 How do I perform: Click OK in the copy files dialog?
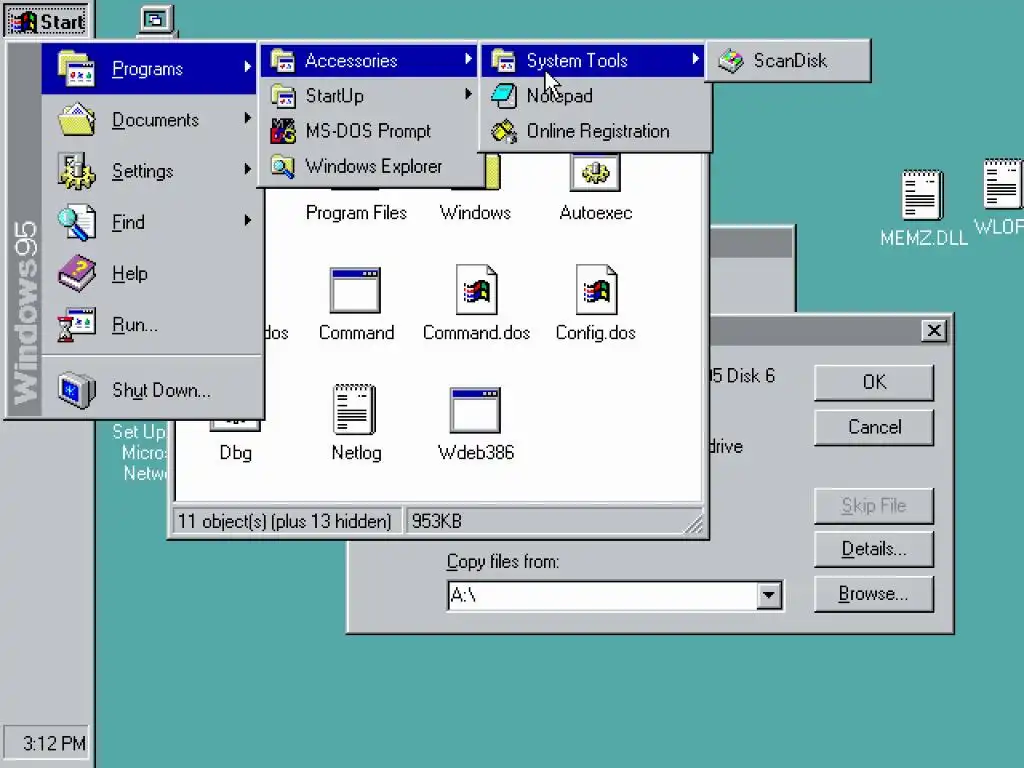(x=874, y=382)
